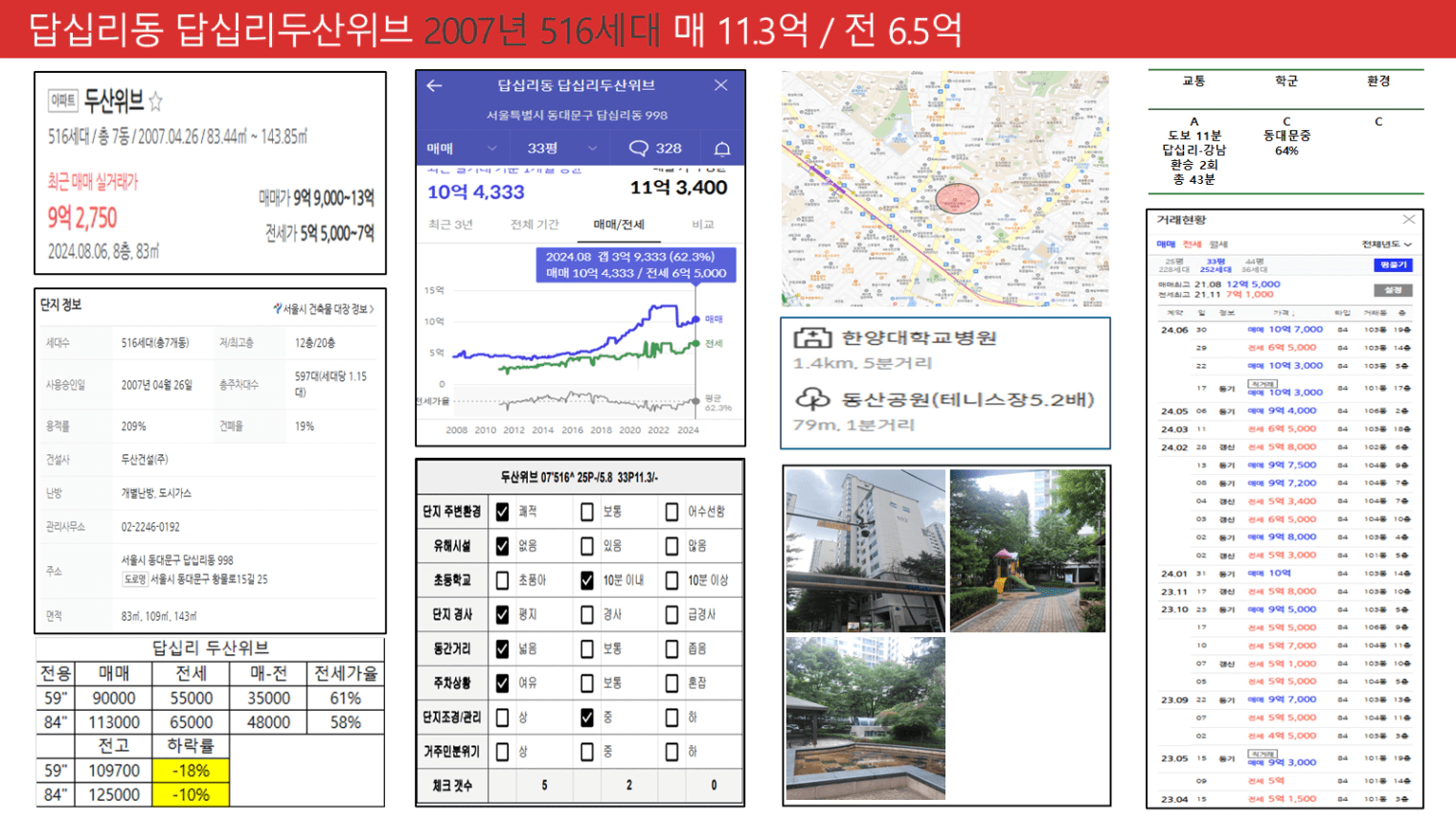Viewport: 1456px width, 819px height.
Task: Check 좁음 for 동간거리
Action: [x=672, y=648]
